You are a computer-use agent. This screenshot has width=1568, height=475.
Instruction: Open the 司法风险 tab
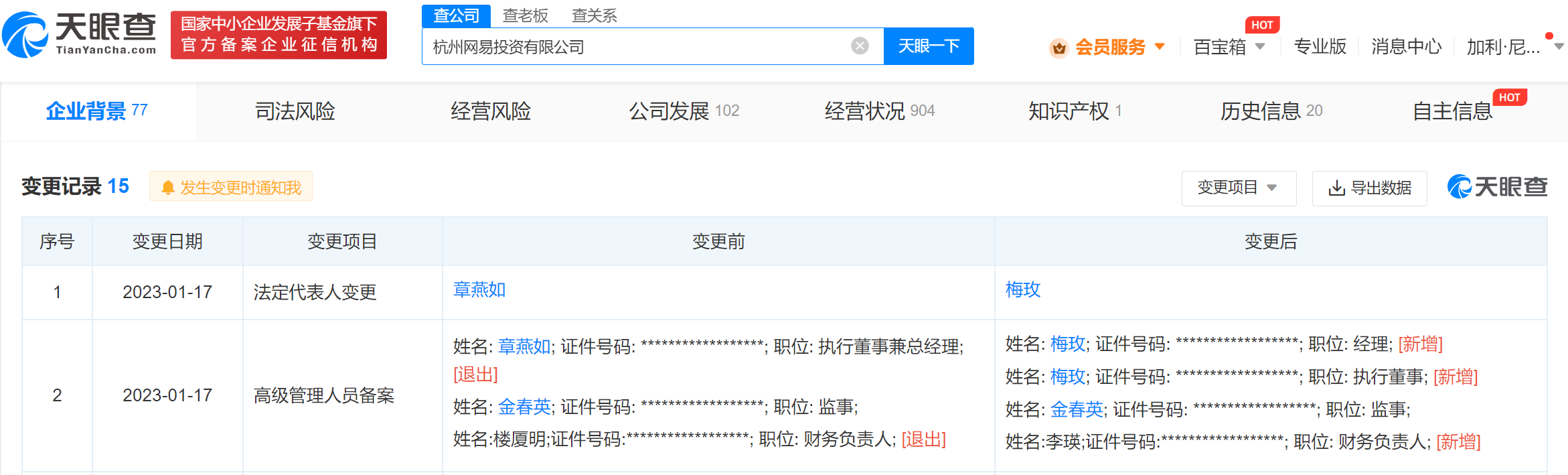tap(295, 111)
